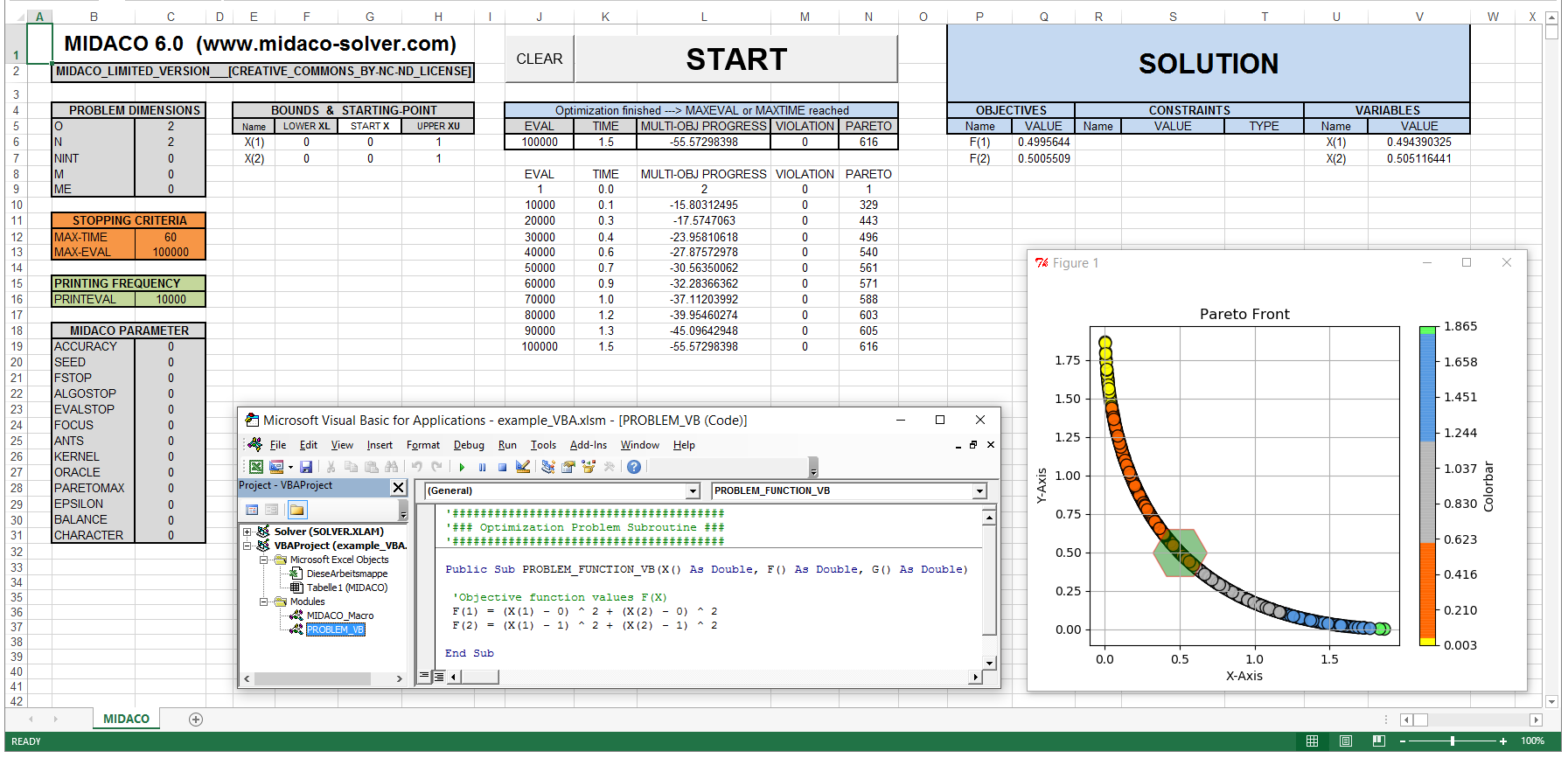Open Object Browser icon in VBA toolbar
This screenshot has width=1568, height=758.
coord(589,467)
